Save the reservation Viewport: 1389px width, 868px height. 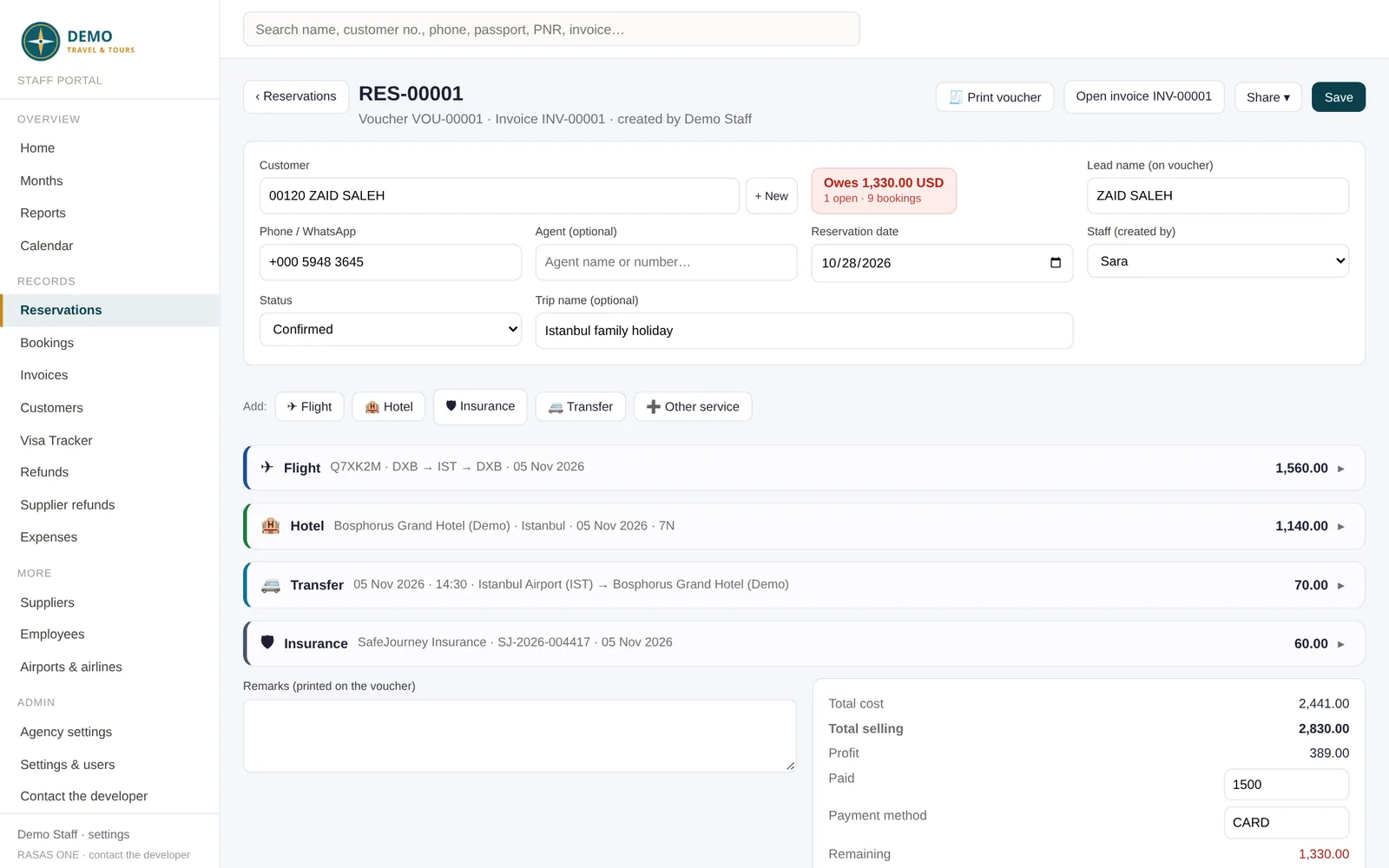tap(1339, 97)
